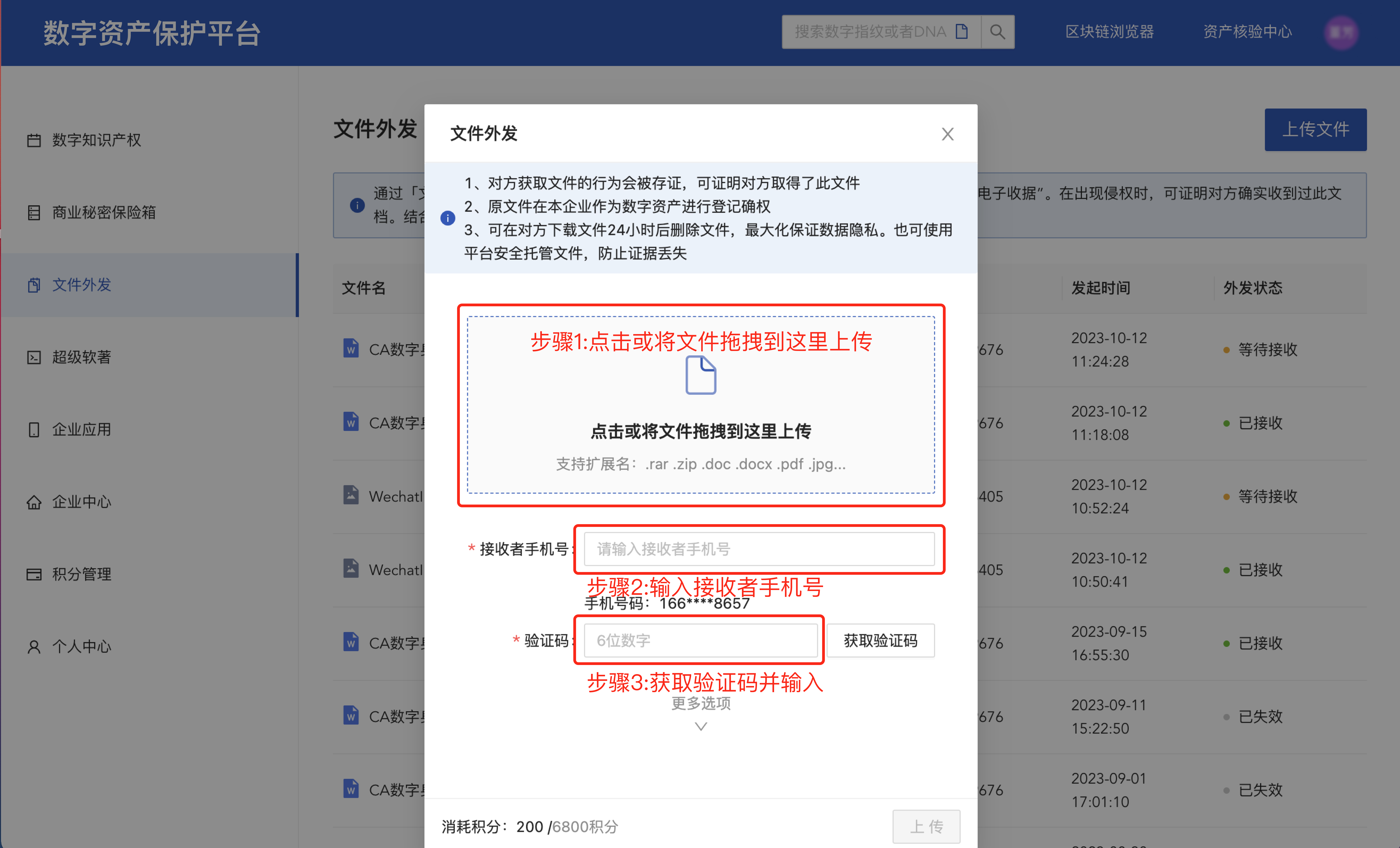Click 外发状态 column header
The width and height of the screenshot is (1400, 848).
pyautogui.click(x=1252, y=288)
